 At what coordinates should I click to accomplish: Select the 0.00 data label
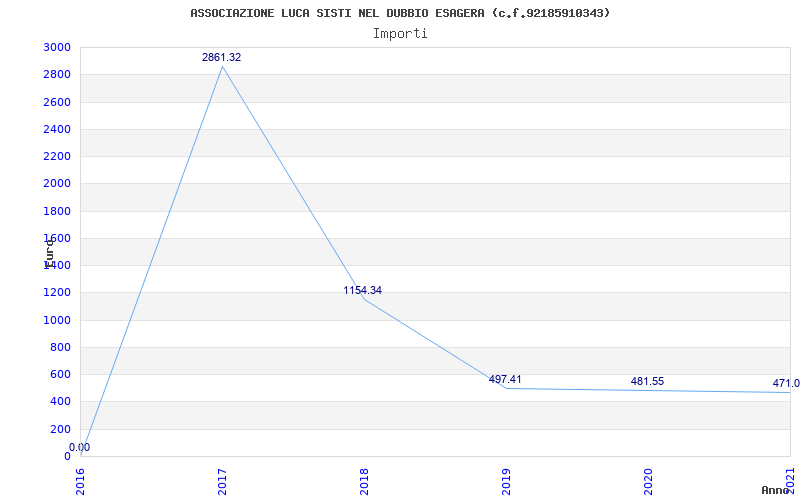(x=80, y=447)
